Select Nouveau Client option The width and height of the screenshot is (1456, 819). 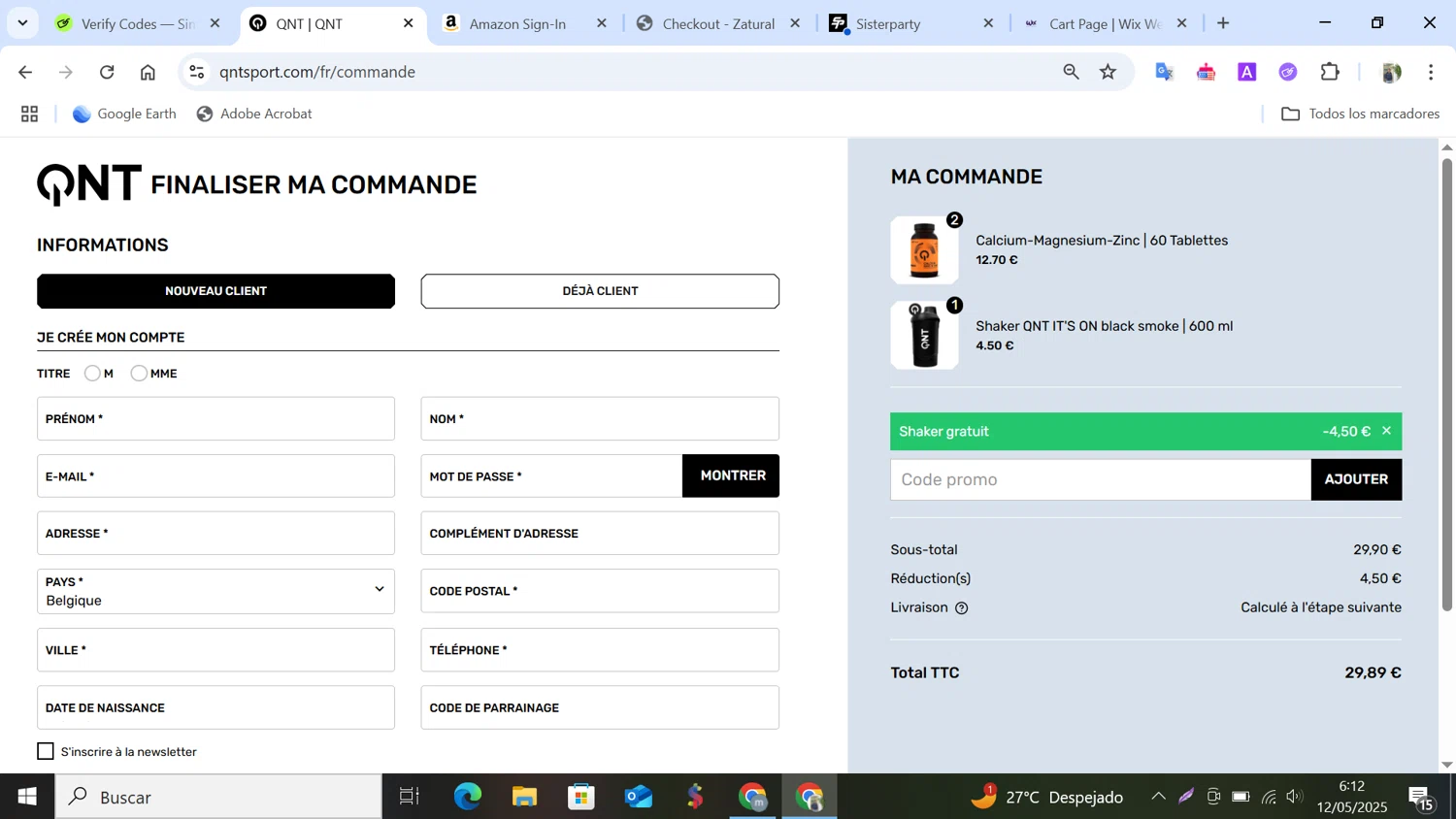pyautogui.click(x=215, y=291)
